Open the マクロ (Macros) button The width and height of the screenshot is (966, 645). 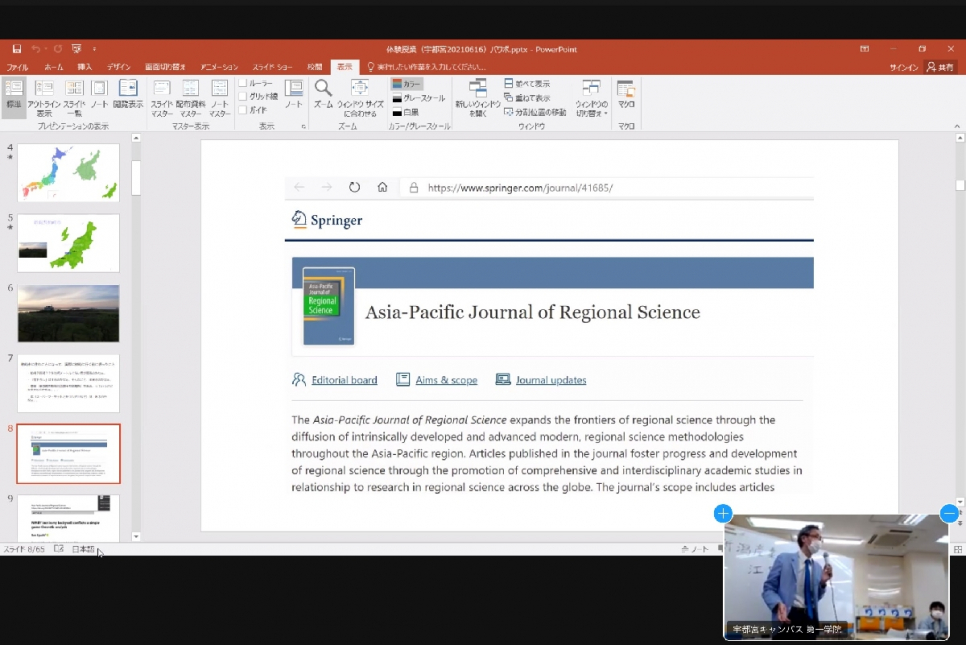point(626,94)
